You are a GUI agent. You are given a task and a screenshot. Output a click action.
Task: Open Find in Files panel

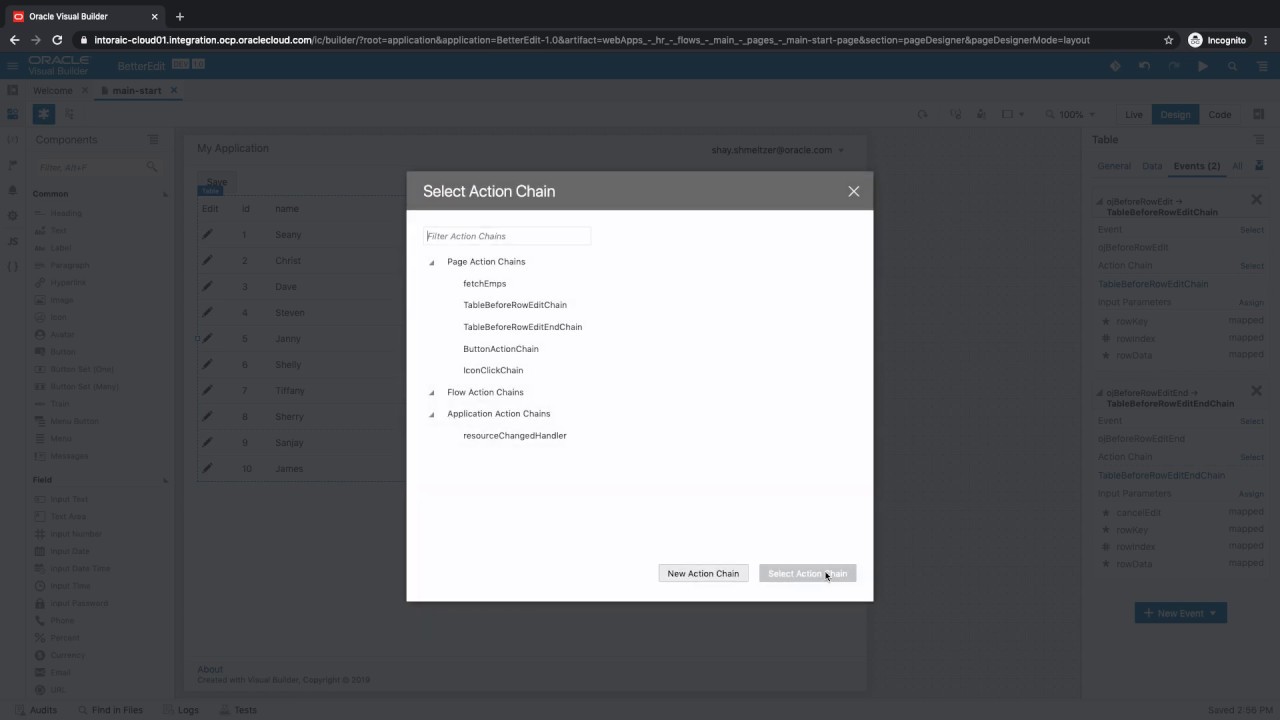click(109, 710)
